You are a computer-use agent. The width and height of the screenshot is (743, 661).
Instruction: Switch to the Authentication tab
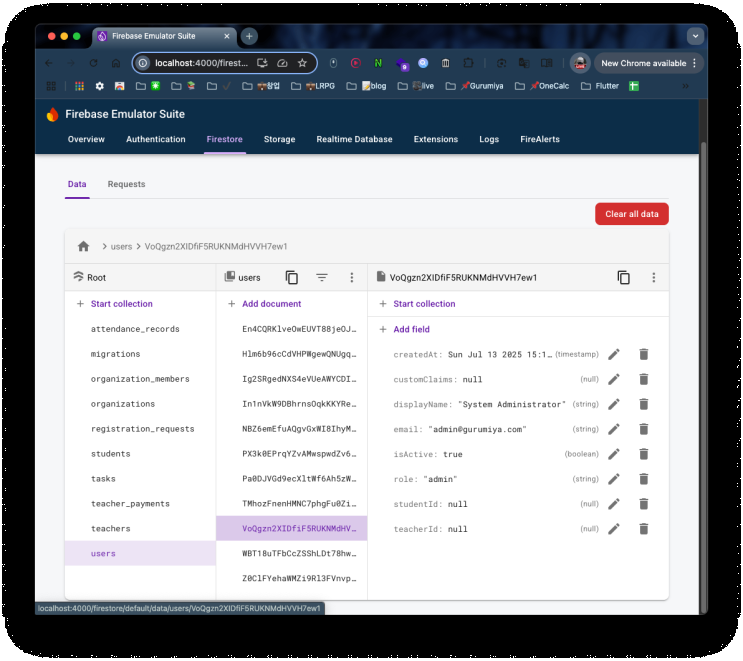155,139
